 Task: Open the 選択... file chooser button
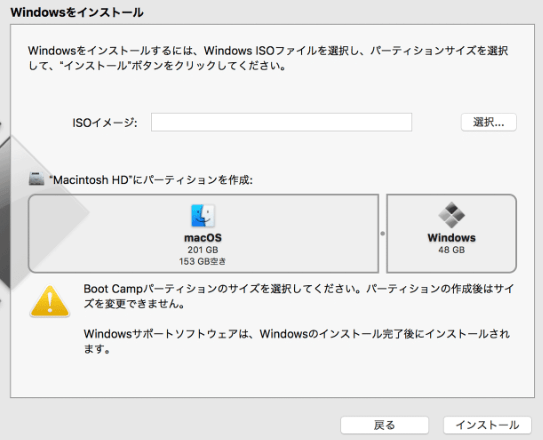(489, 122)
